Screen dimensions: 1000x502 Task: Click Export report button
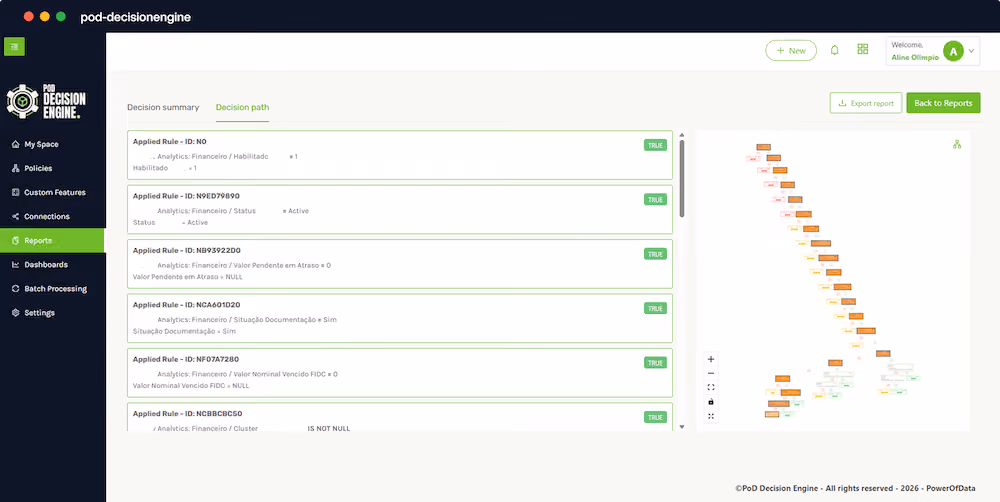tap(866, 103)
